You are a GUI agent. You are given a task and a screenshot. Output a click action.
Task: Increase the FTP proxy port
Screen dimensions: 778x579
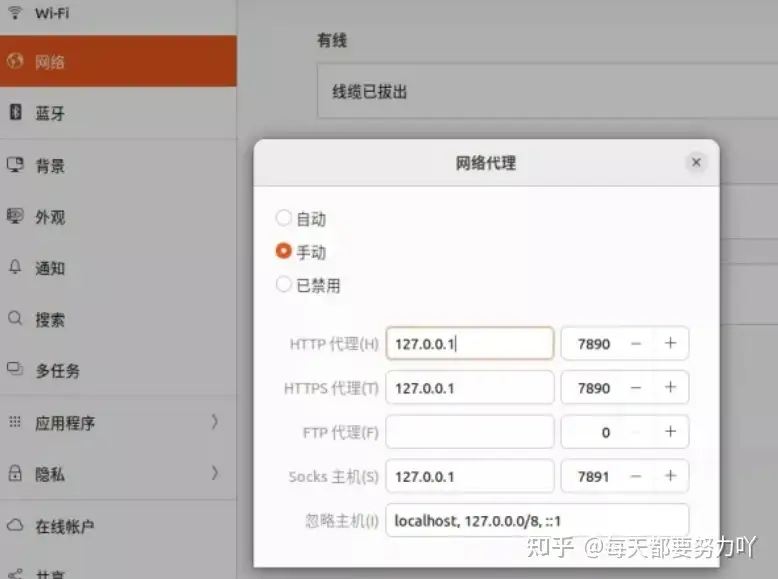(x=670, y=432)
